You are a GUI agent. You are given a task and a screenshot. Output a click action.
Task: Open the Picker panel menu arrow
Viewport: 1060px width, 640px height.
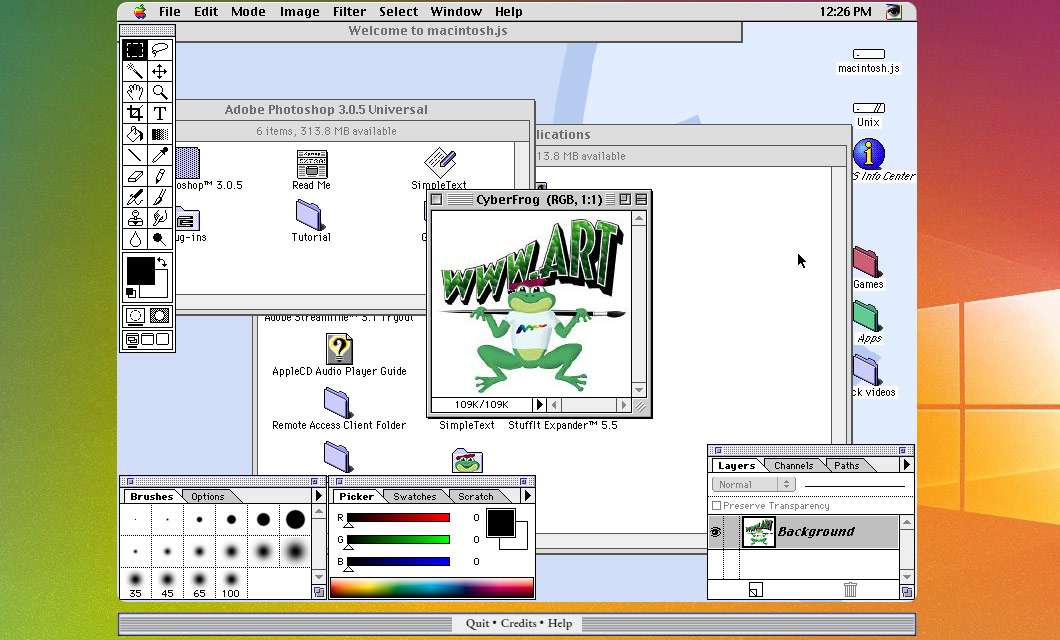pos(527,495)
